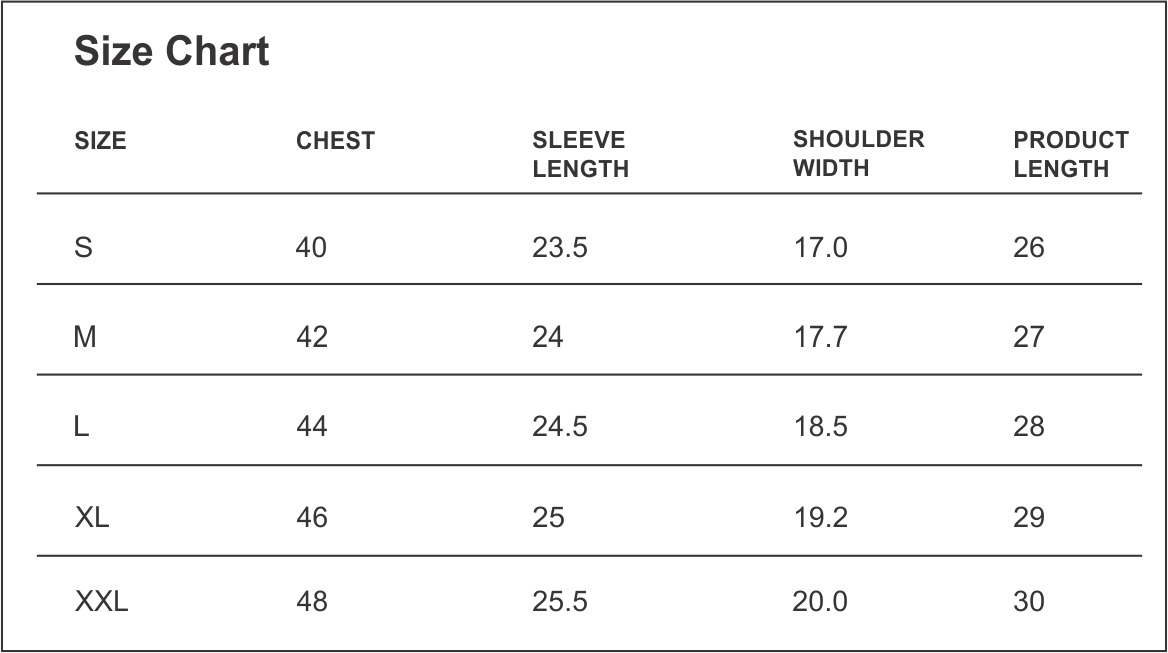Screen dimensions: 1168x653
Task: Select the CHEST column header
Action: [335, 141]
